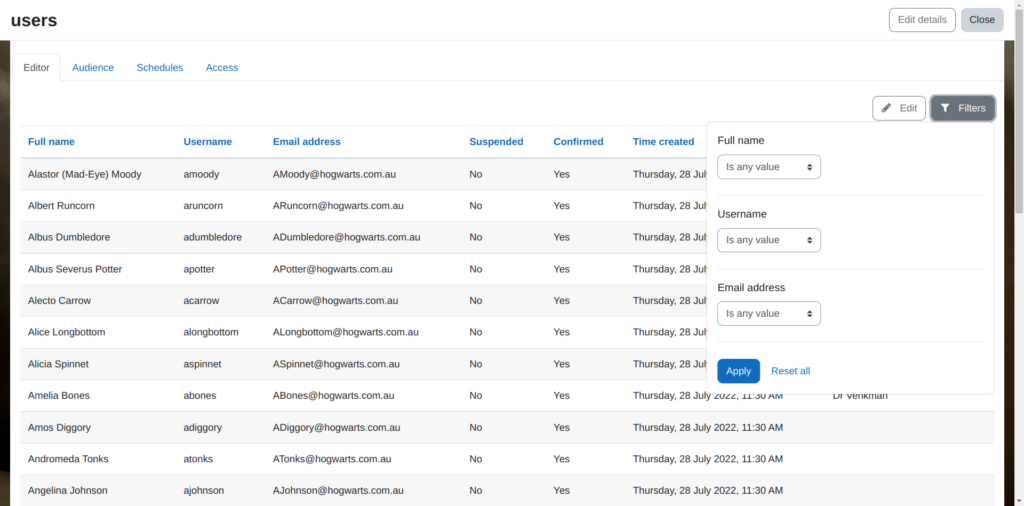Viewport: 1024px width, 506px height.
Task: Click email ATonks@hogwarts.com.au
Action: (x=332, y=458)
